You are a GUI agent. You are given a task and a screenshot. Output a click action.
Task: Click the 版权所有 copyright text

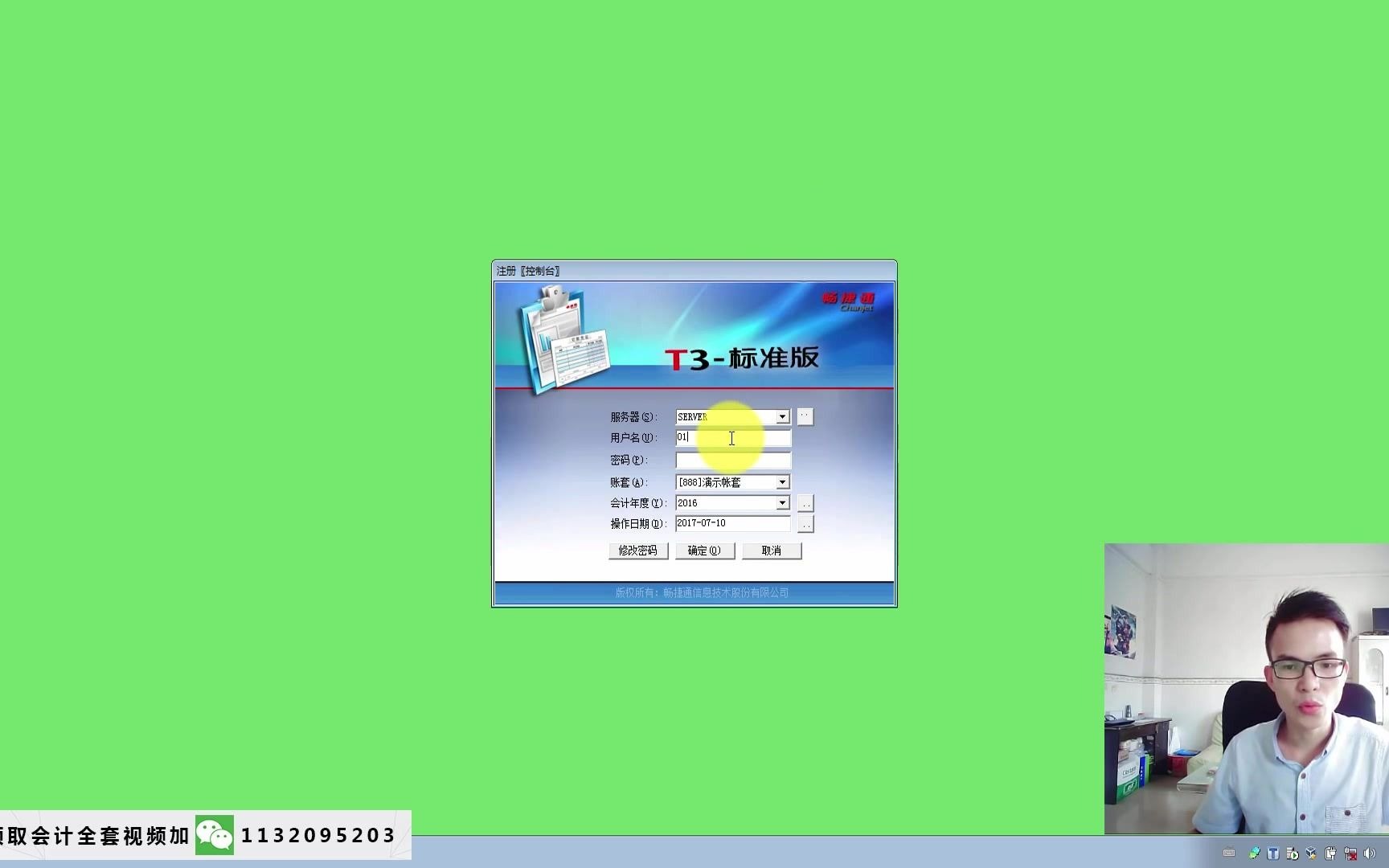point(702,592)
